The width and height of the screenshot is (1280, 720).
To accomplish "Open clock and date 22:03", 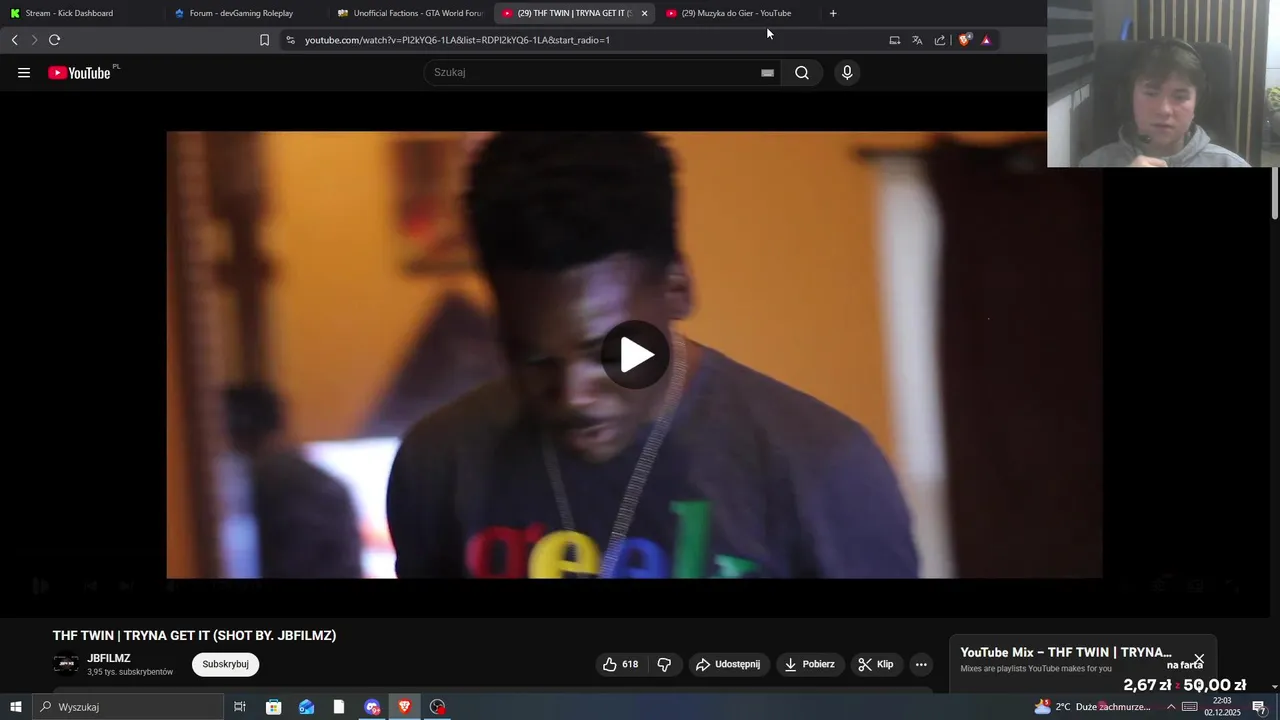I will coord(1222,707).
